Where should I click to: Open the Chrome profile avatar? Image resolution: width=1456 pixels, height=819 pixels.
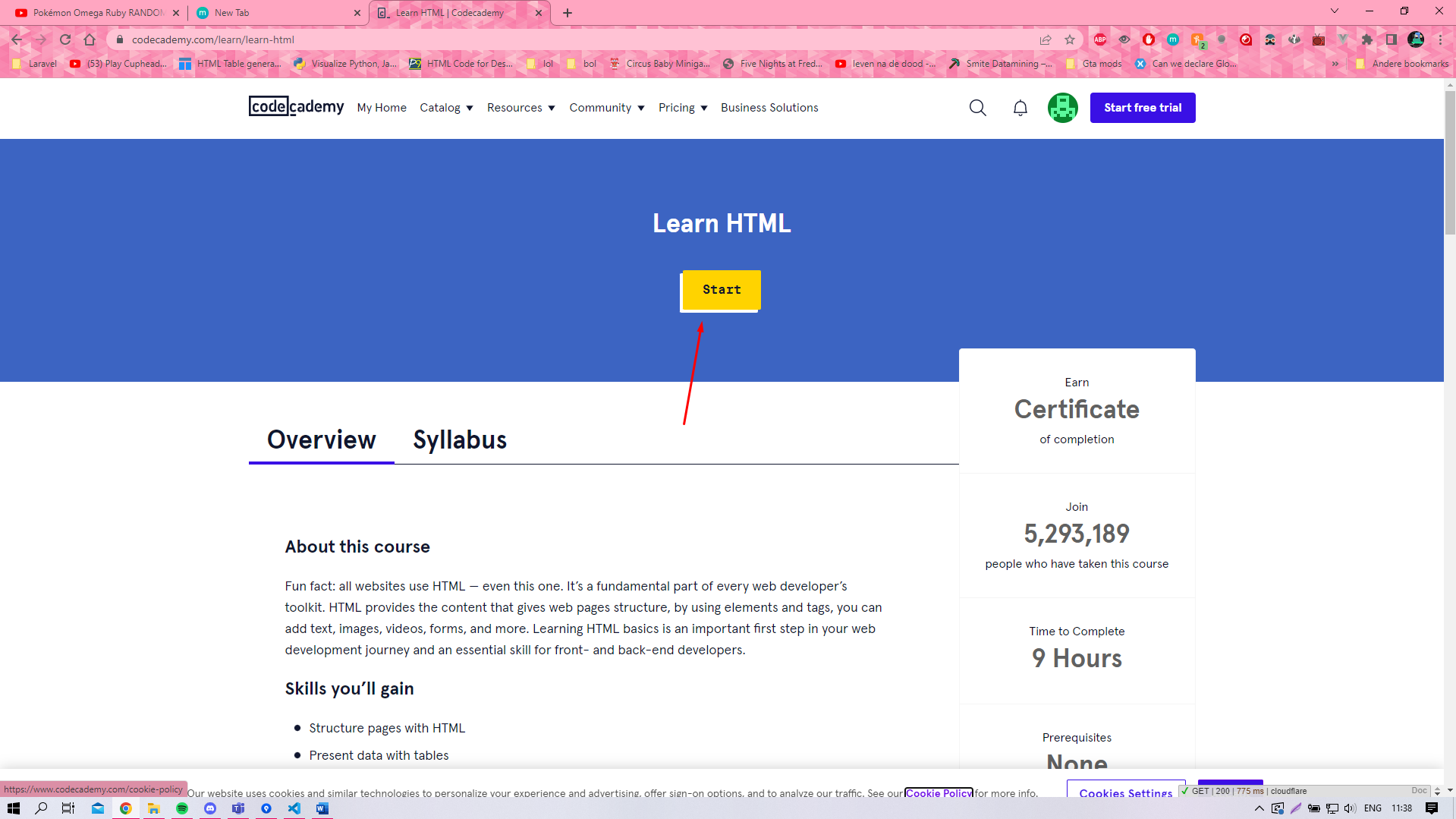tap(1415, 39)
